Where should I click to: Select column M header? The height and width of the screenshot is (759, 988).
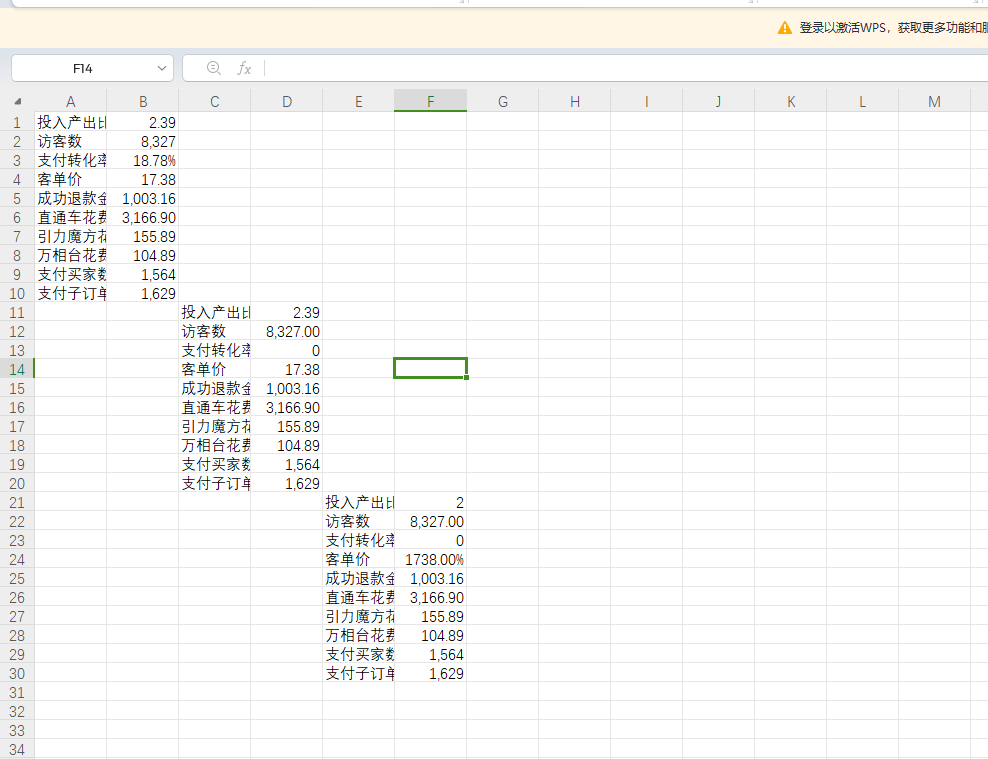click(934, 101)
